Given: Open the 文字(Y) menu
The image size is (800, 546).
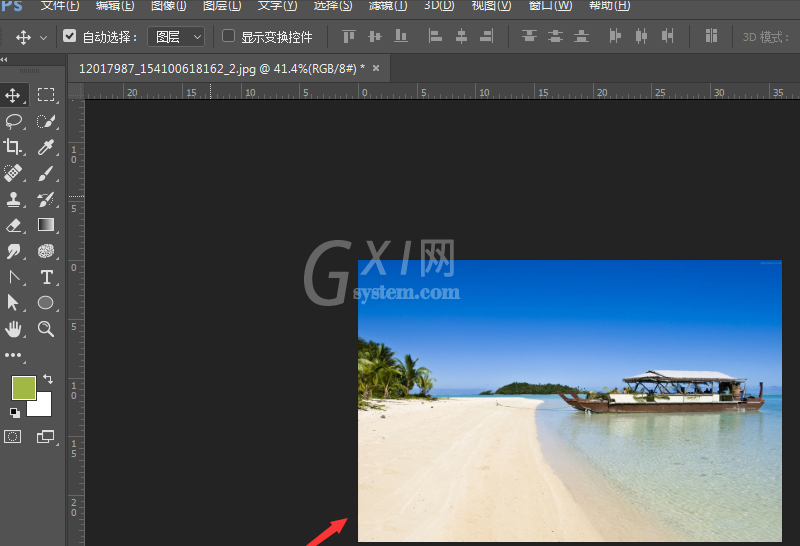Looking at the screenshot, I should click(277, 6).
